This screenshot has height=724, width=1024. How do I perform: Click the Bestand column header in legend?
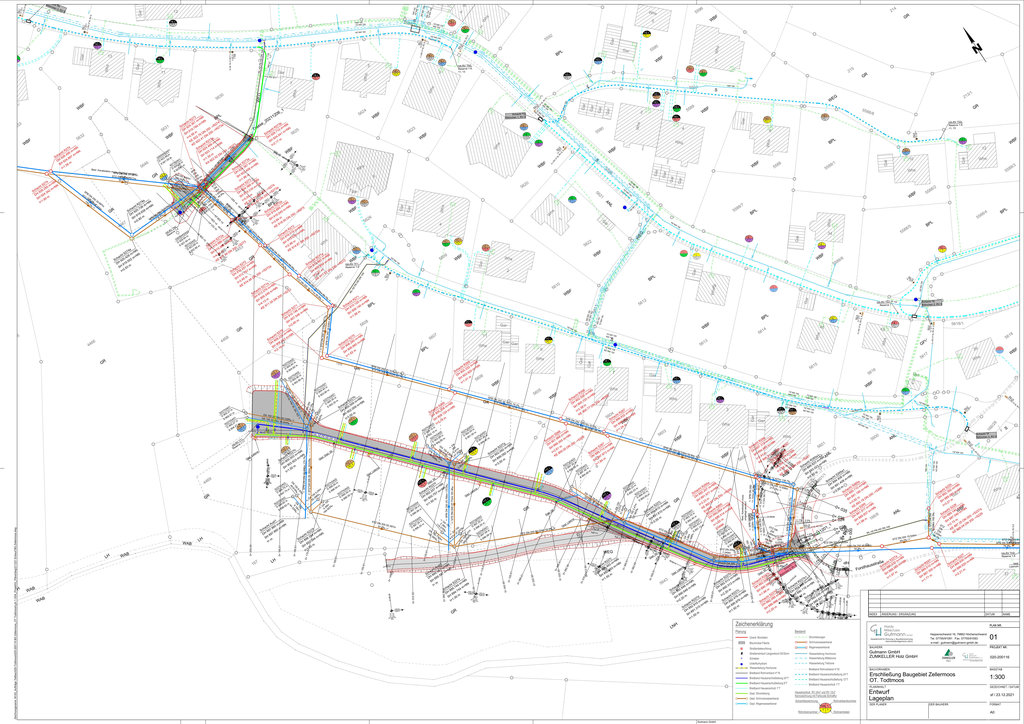coord(800,632)
